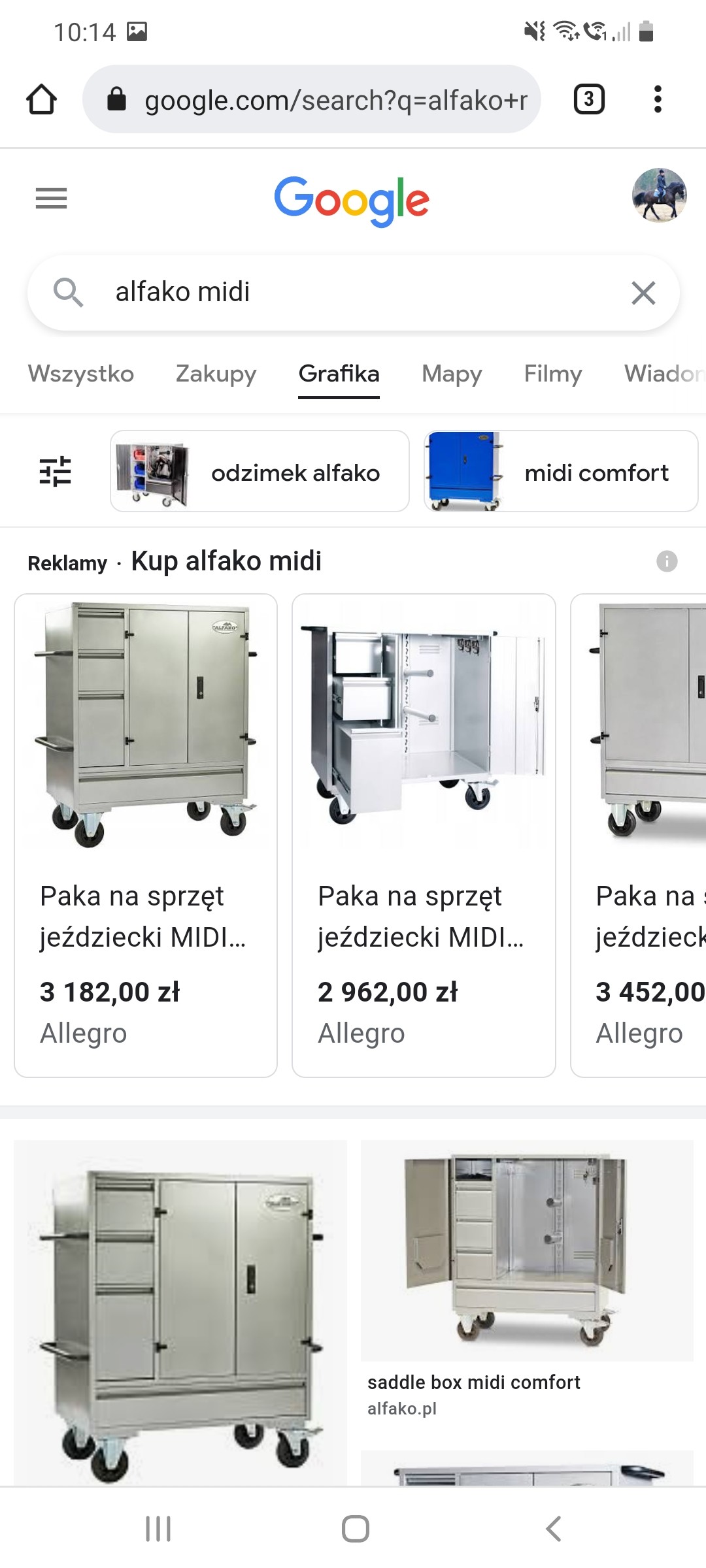Open the 3 182,00 zł Allegro product ad
Viewport: 706px width, 1568px height.
point(146,836)
